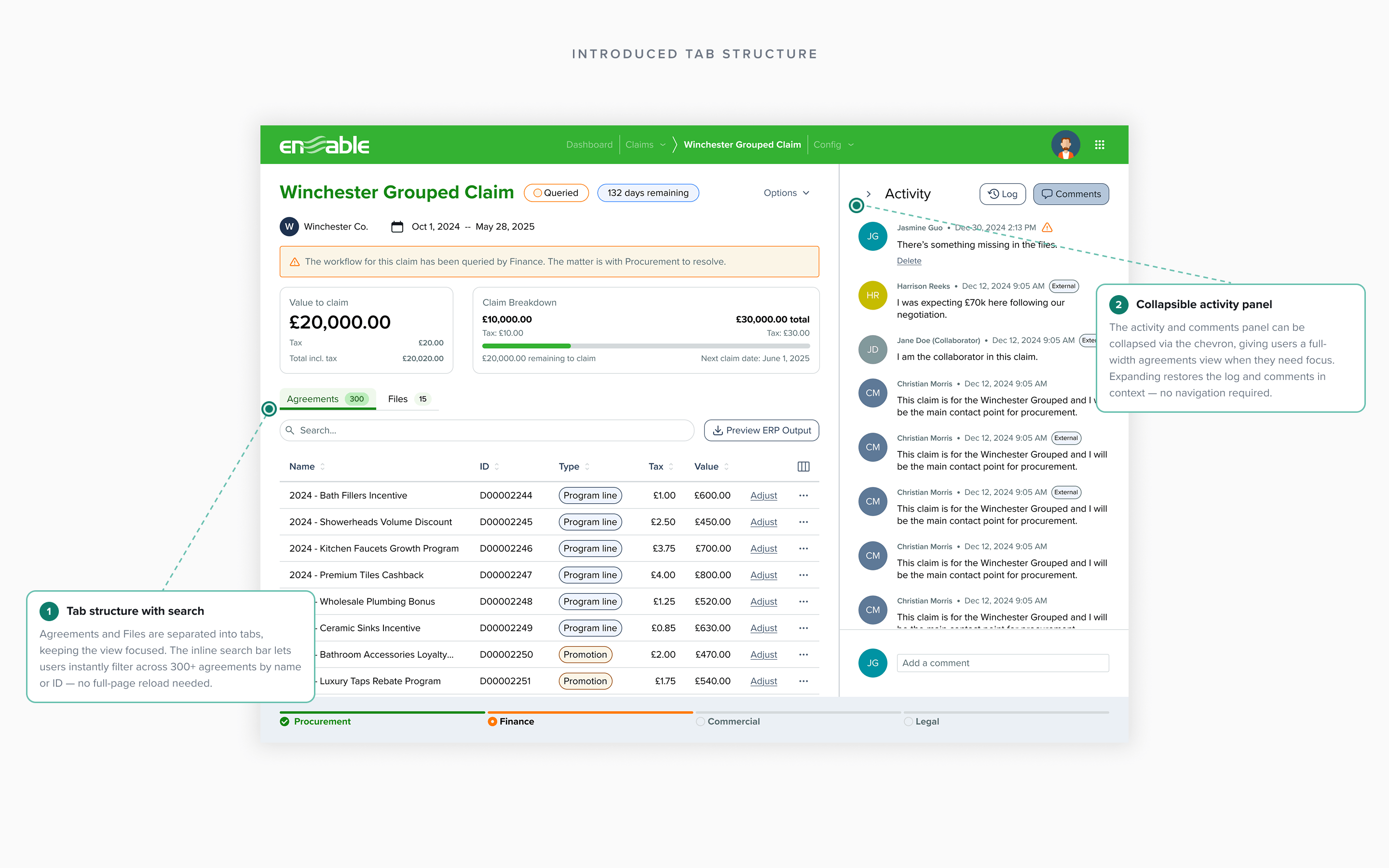Click the calendar icon beside the claim dates
1389x868 pixels.
(397, 227)
